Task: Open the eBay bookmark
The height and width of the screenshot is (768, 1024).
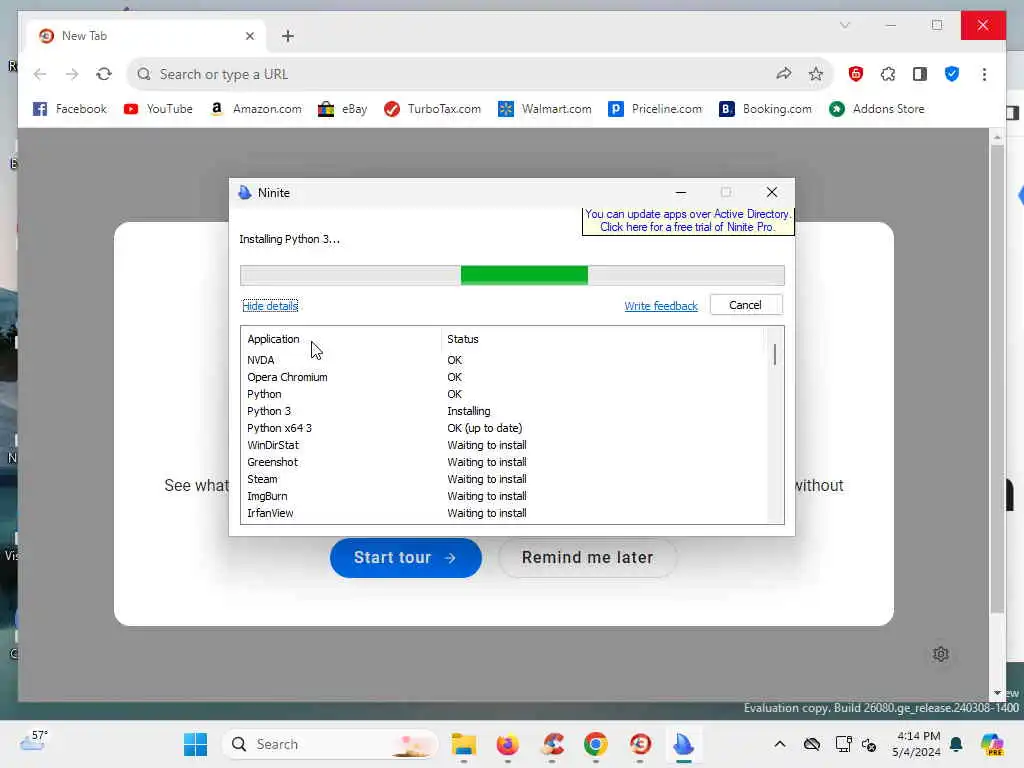Action: coord(342,109)
